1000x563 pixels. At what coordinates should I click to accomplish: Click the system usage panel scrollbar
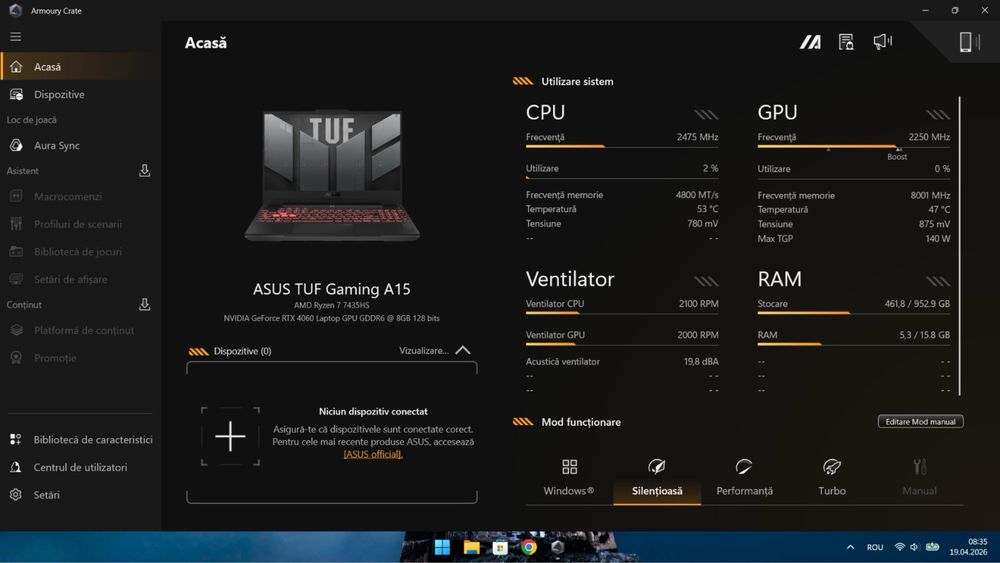(959, 245)
